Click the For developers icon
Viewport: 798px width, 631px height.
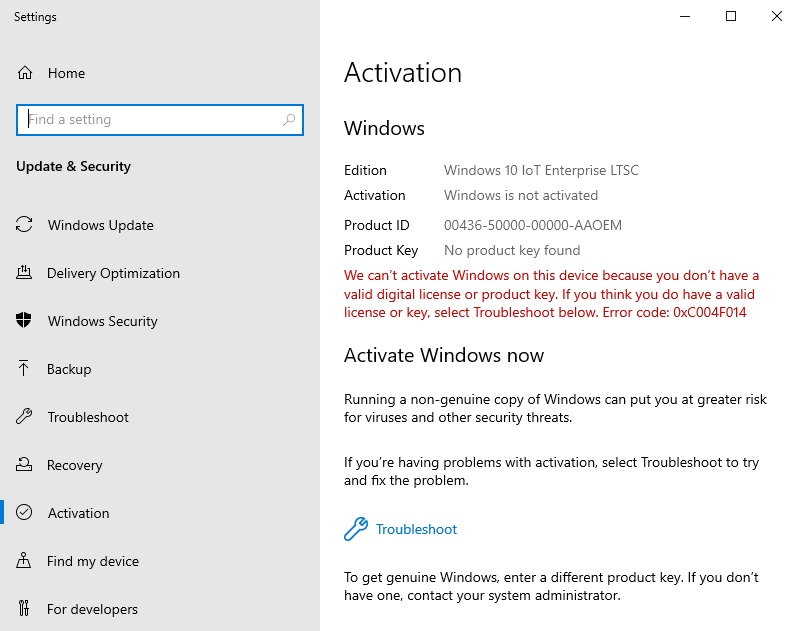pos(25,609)
